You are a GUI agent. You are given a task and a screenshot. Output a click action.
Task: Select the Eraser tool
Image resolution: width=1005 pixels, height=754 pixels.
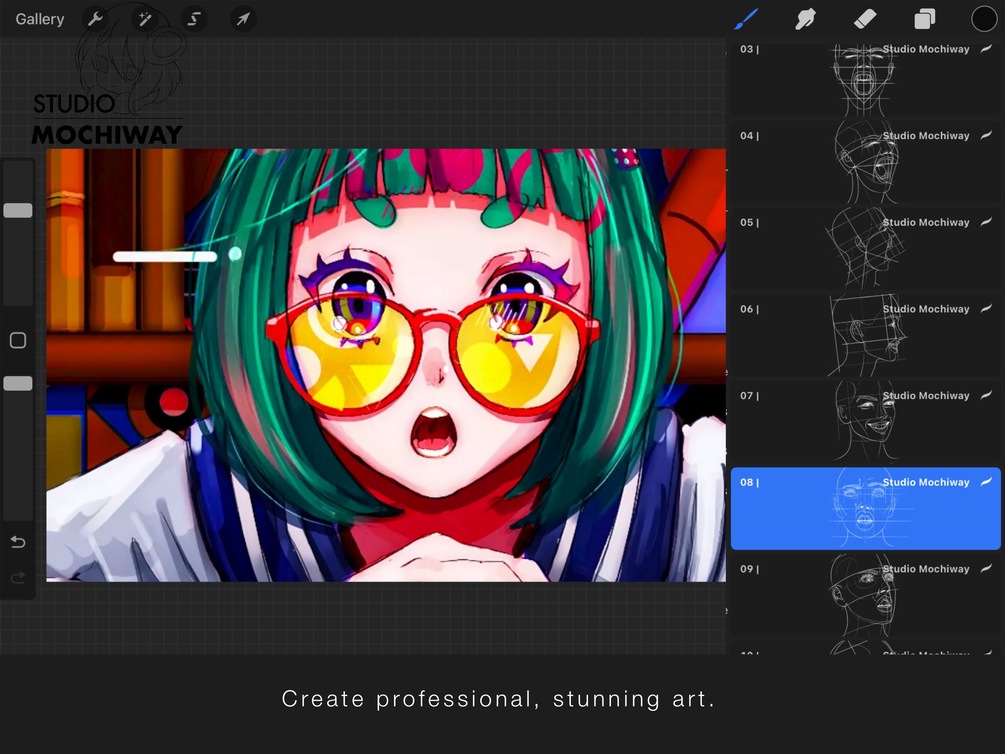pyautogui.click(x=865, y=19)
